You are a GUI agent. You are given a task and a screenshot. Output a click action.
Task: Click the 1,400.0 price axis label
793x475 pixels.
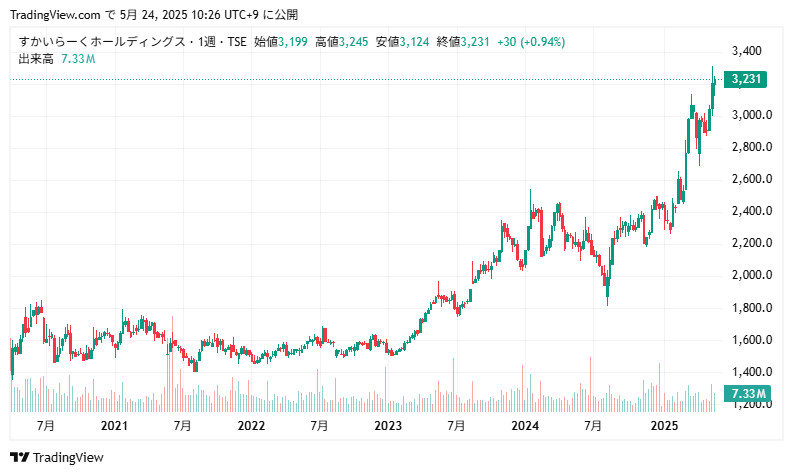pos(752,372)
